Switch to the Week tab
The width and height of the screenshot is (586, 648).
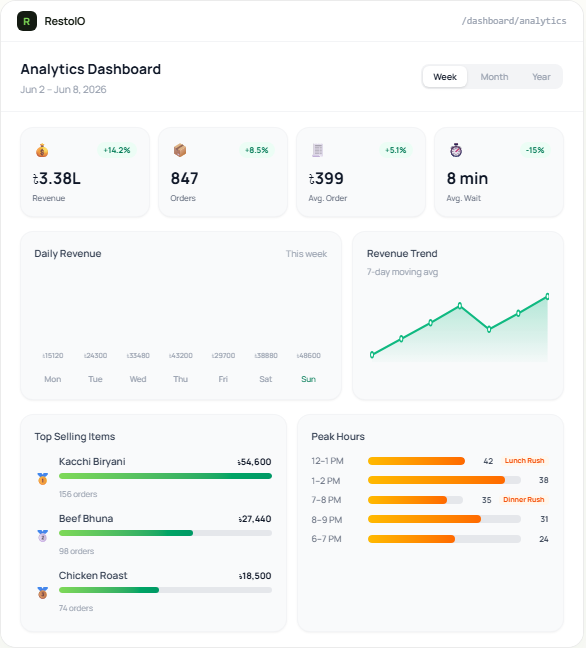[x=445, y=77]
